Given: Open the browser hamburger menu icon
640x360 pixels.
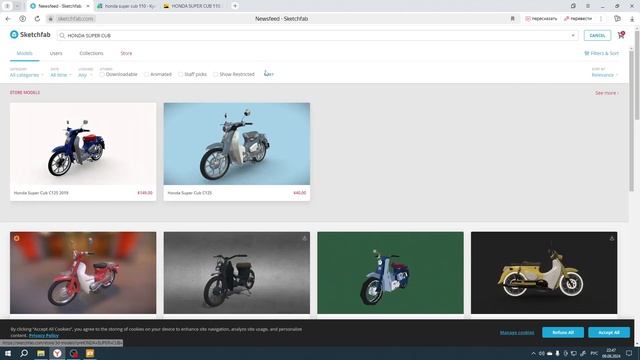Looking at the screenshot, I should coord(588,6).
